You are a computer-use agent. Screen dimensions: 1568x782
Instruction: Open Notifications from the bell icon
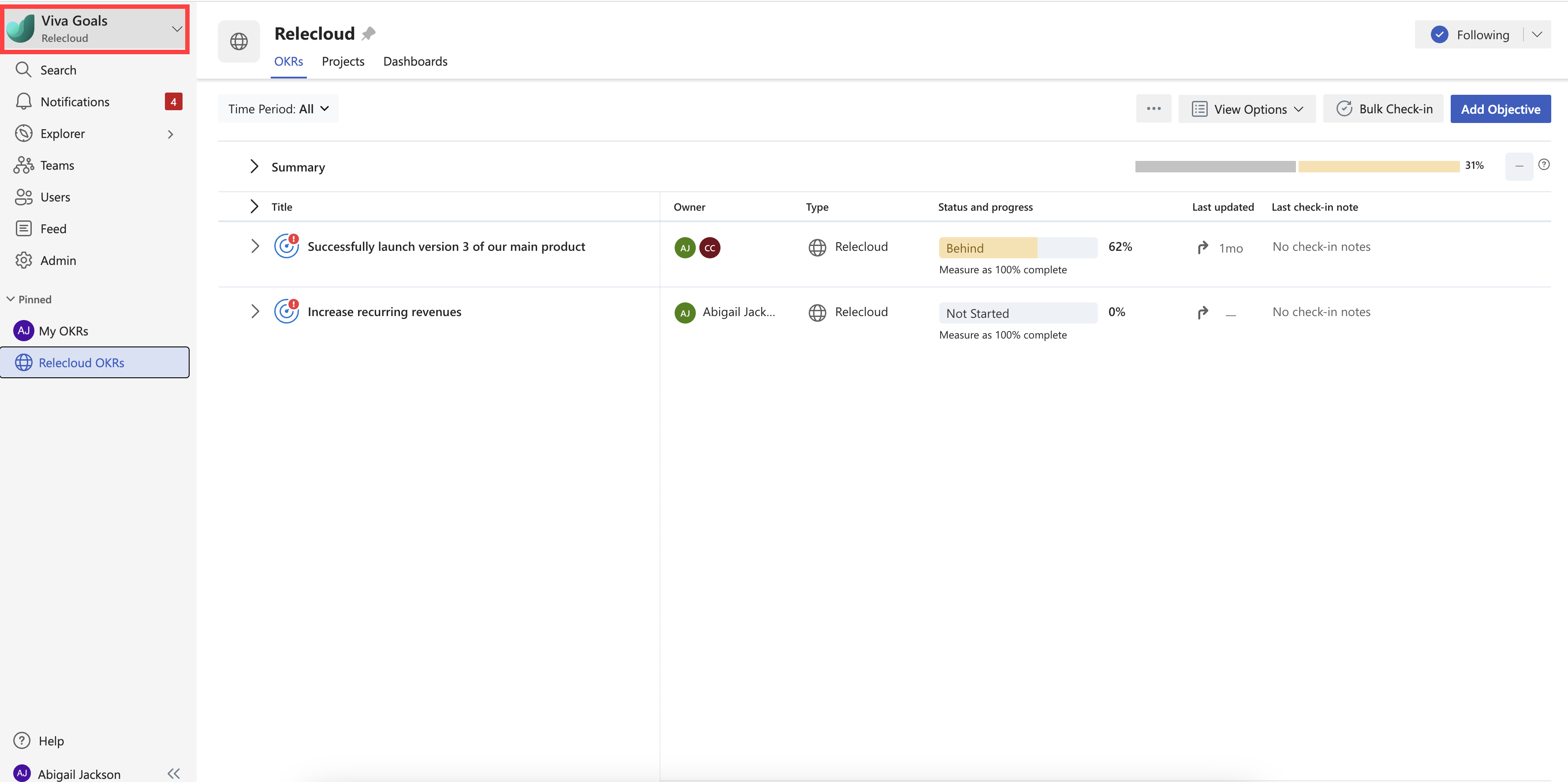pyautogui.click(x=24, y=102)
